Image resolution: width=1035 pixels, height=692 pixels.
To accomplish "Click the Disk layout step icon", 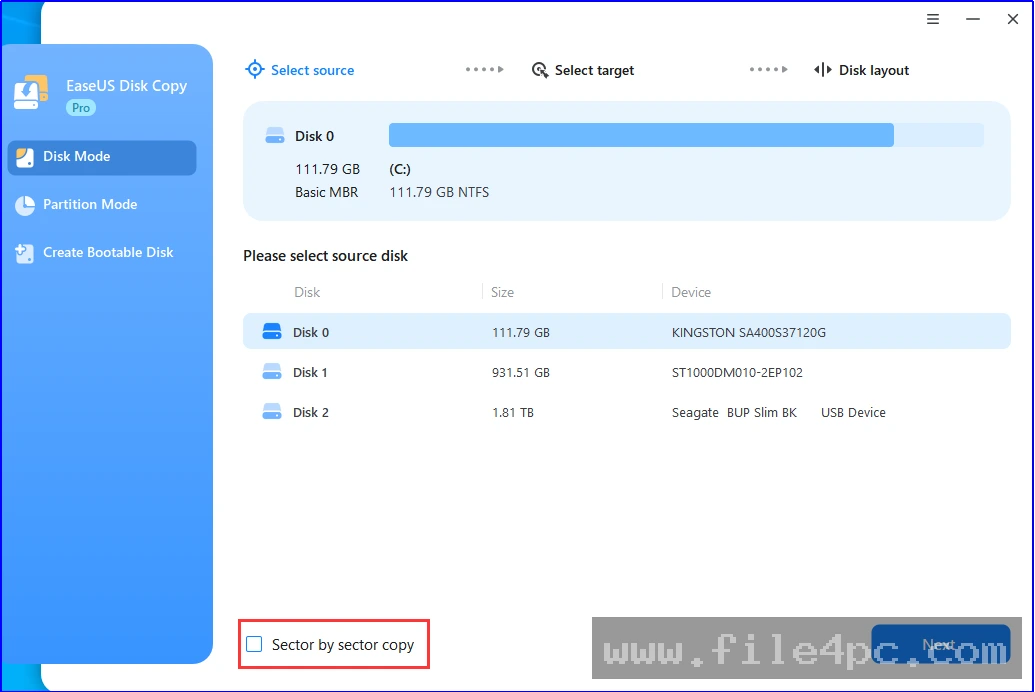I will 822,70.
